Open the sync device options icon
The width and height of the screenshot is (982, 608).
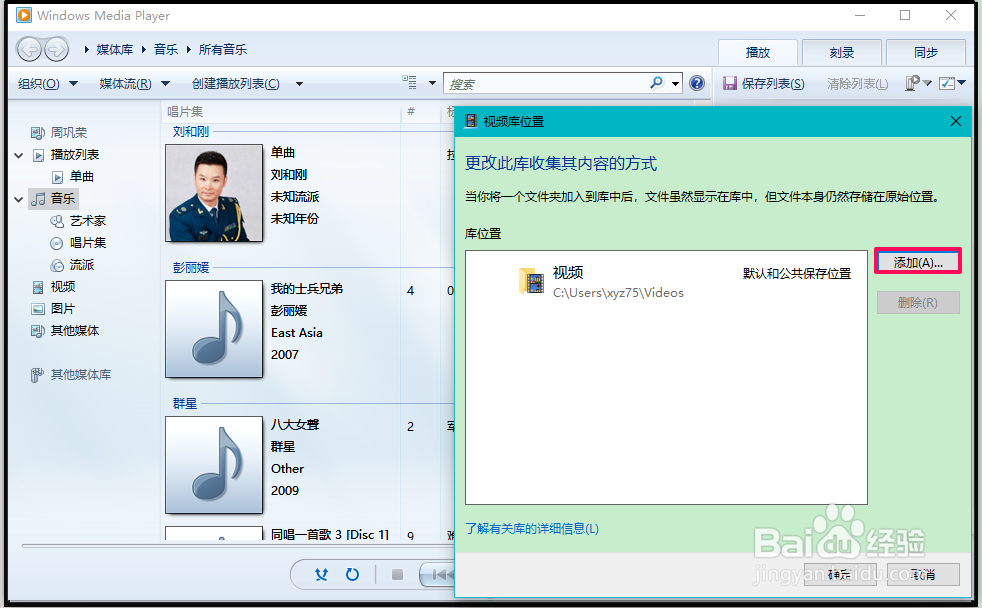pyautogui.click(x=913, y=83)
